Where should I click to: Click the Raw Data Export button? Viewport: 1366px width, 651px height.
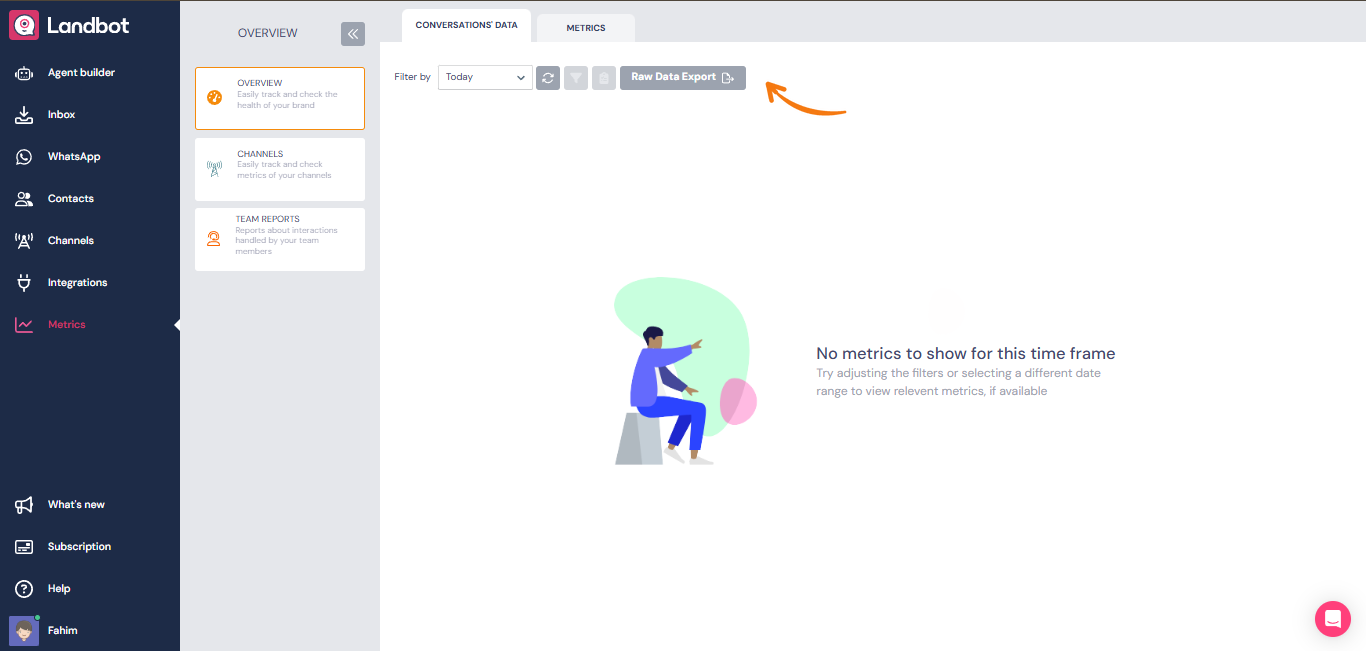tap(683, 77)
